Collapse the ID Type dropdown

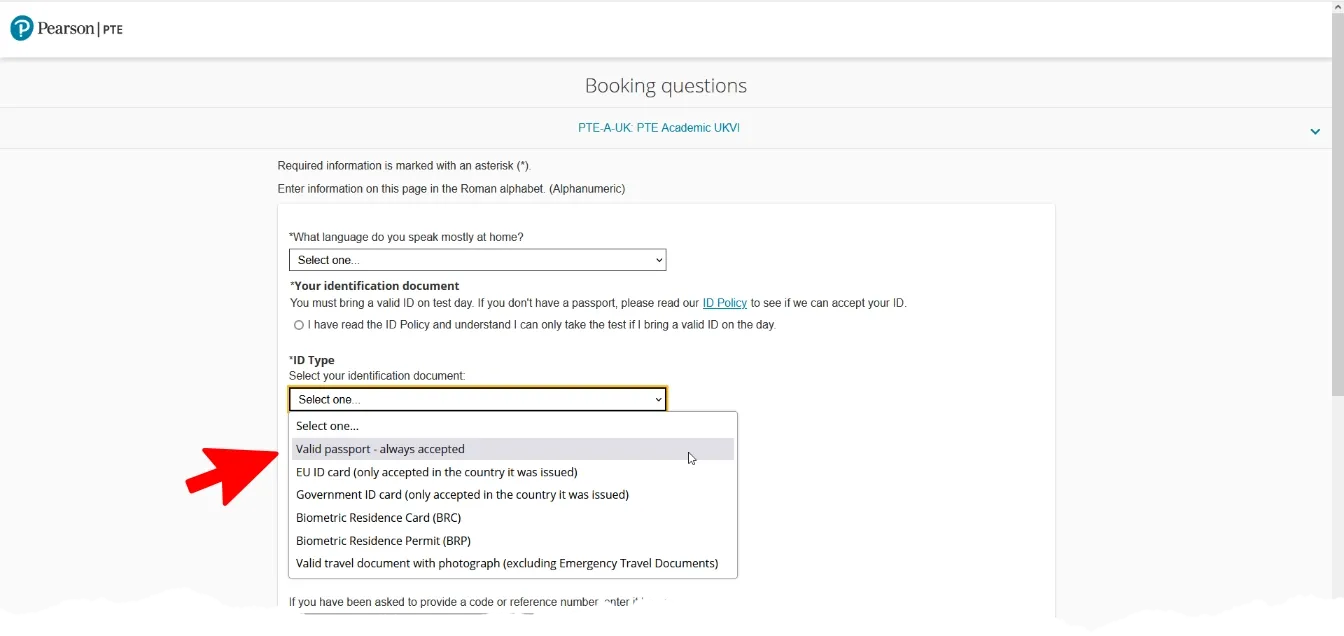477,399
